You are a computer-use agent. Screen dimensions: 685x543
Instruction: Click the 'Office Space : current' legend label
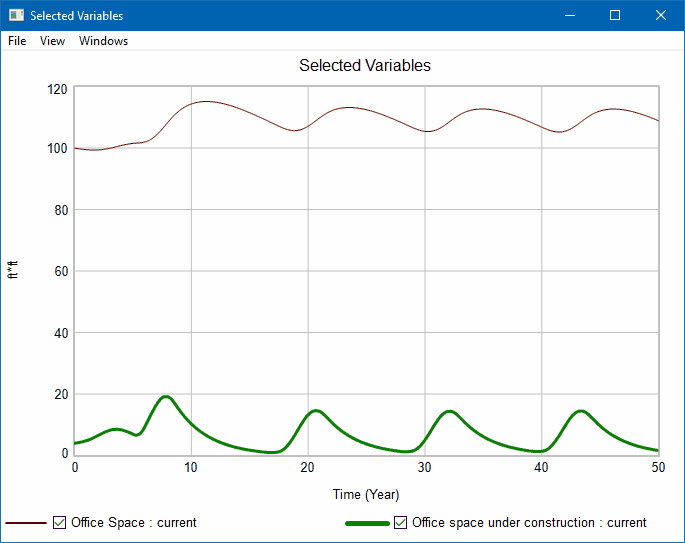133,522
